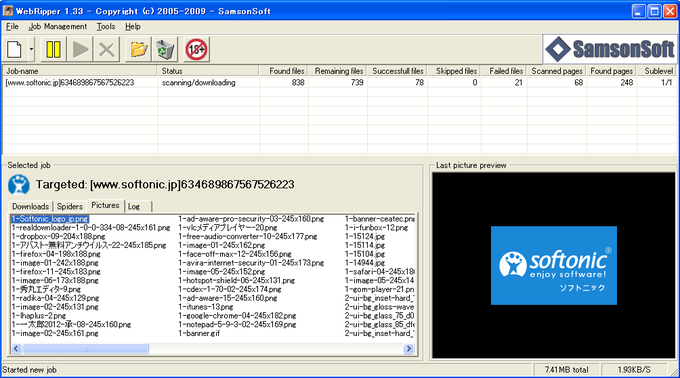Click the found files value 838
Screen dimensions: 680x378
click(298, 82)
